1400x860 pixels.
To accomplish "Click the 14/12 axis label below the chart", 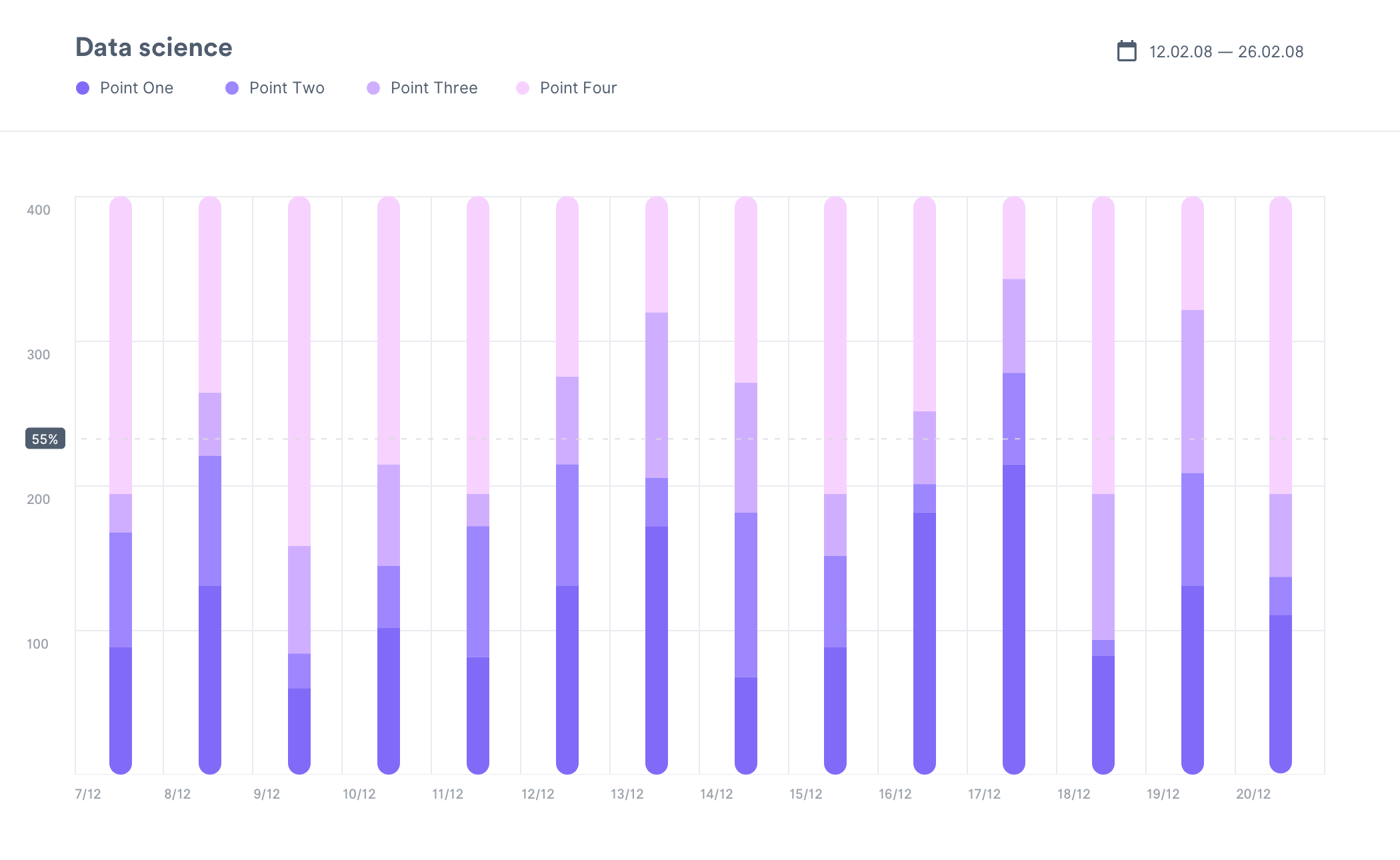I will [717, 795].
